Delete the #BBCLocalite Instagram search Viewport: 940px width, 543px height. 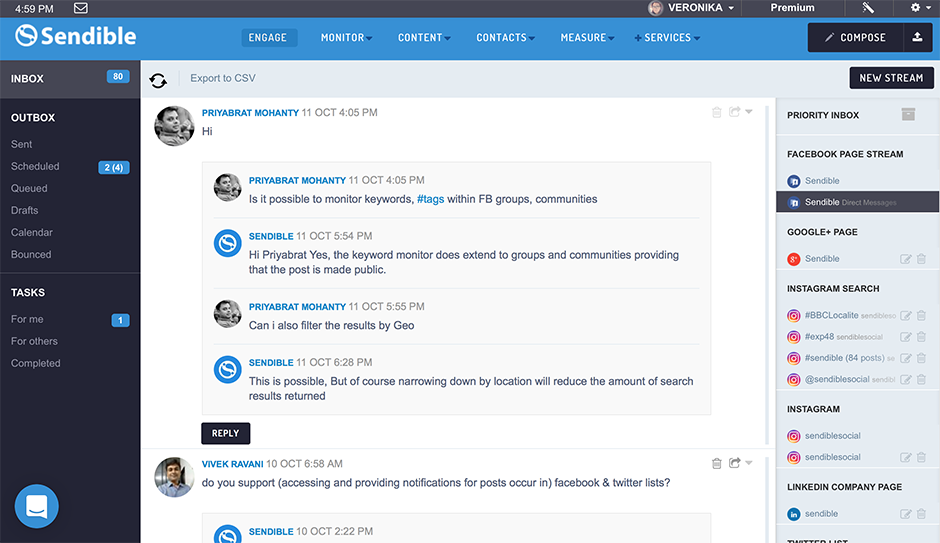[921, 315]
